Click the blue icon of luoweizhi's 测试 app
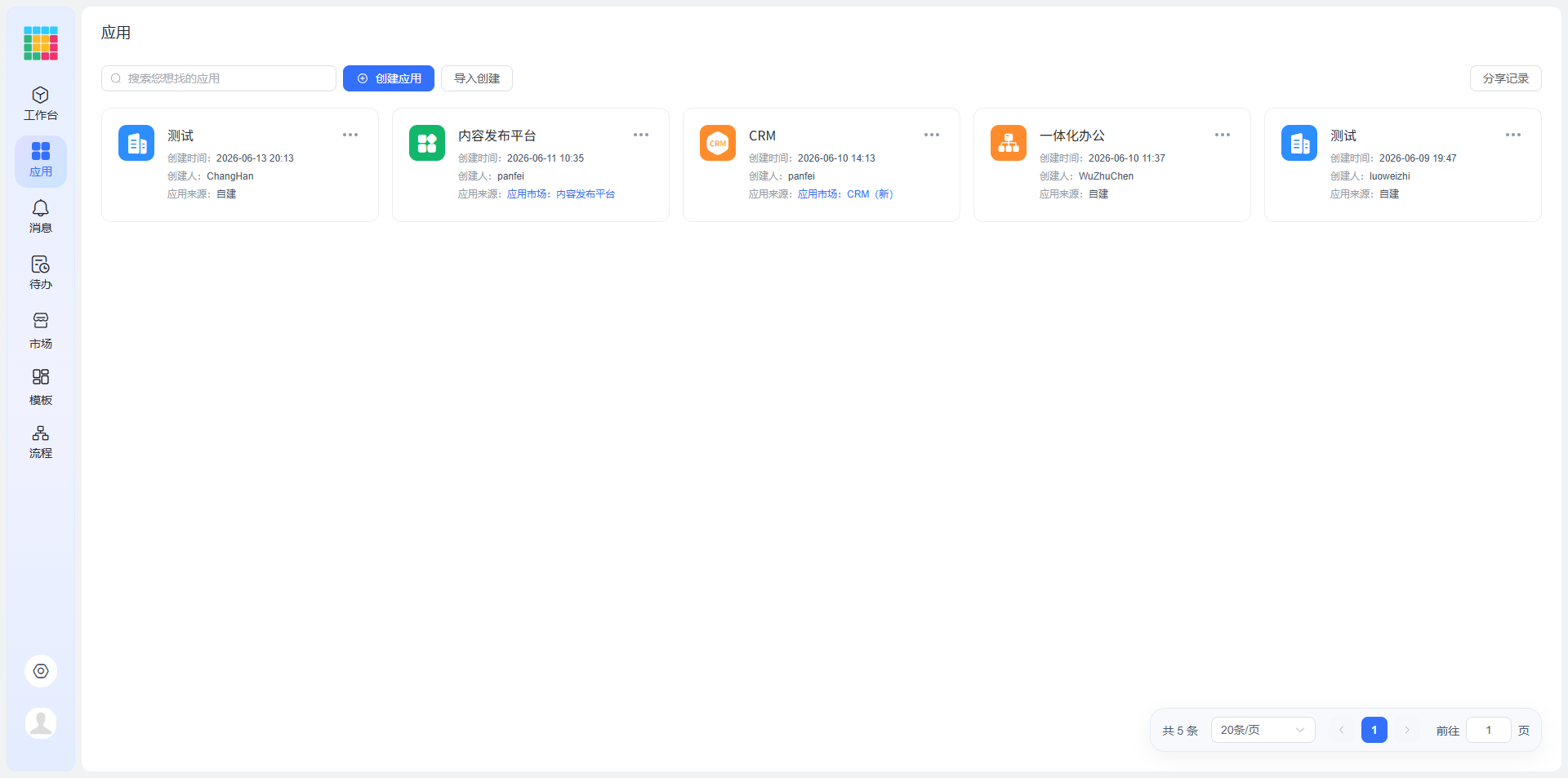This screenshot has height=778, width=1568. pos(1299,143)
